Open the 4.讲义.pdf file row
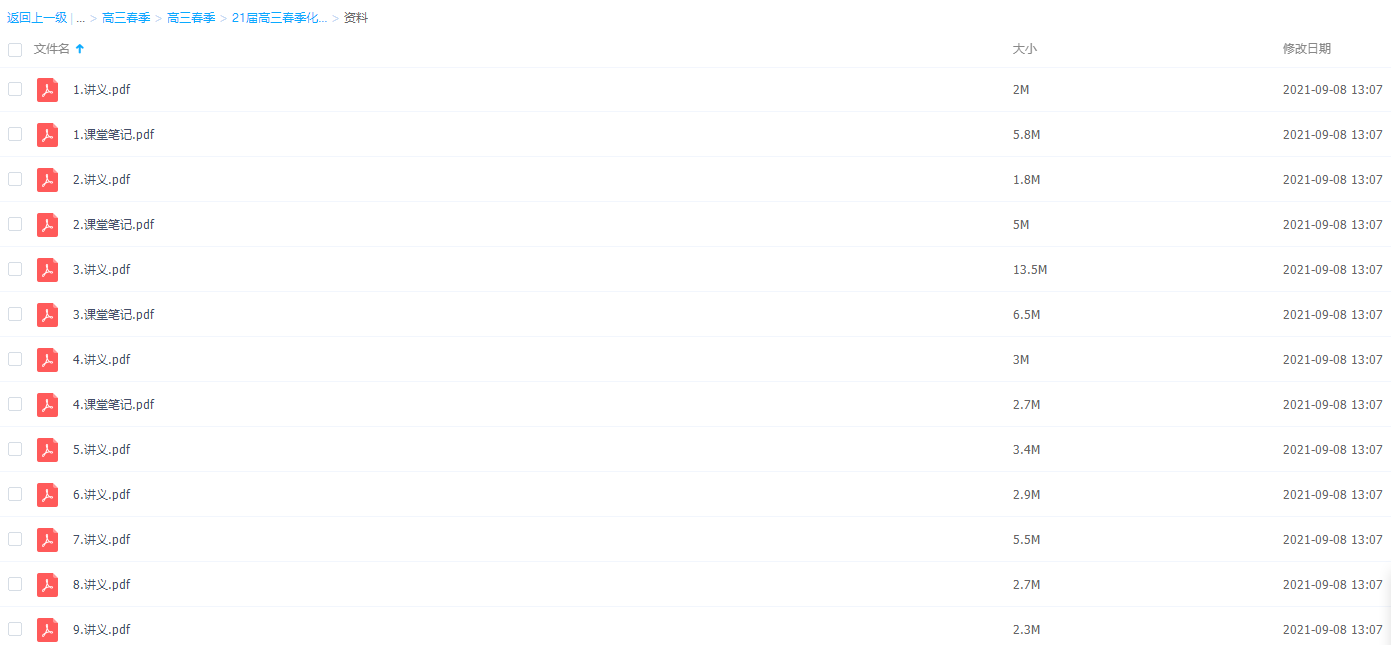Screen dimensions: 1391x645 click(x=695, y=360)
